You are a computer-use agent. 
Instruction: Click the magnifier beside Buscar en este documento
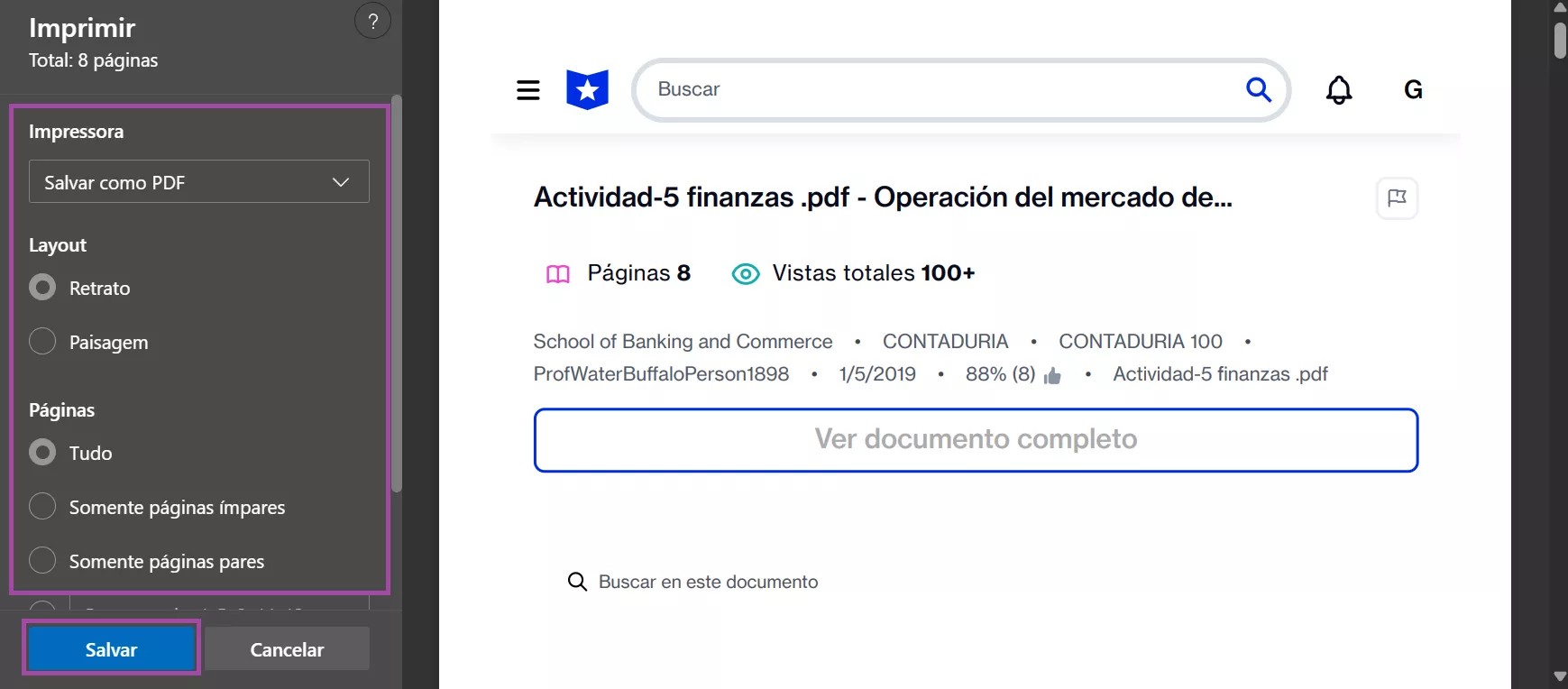point(577,582)
